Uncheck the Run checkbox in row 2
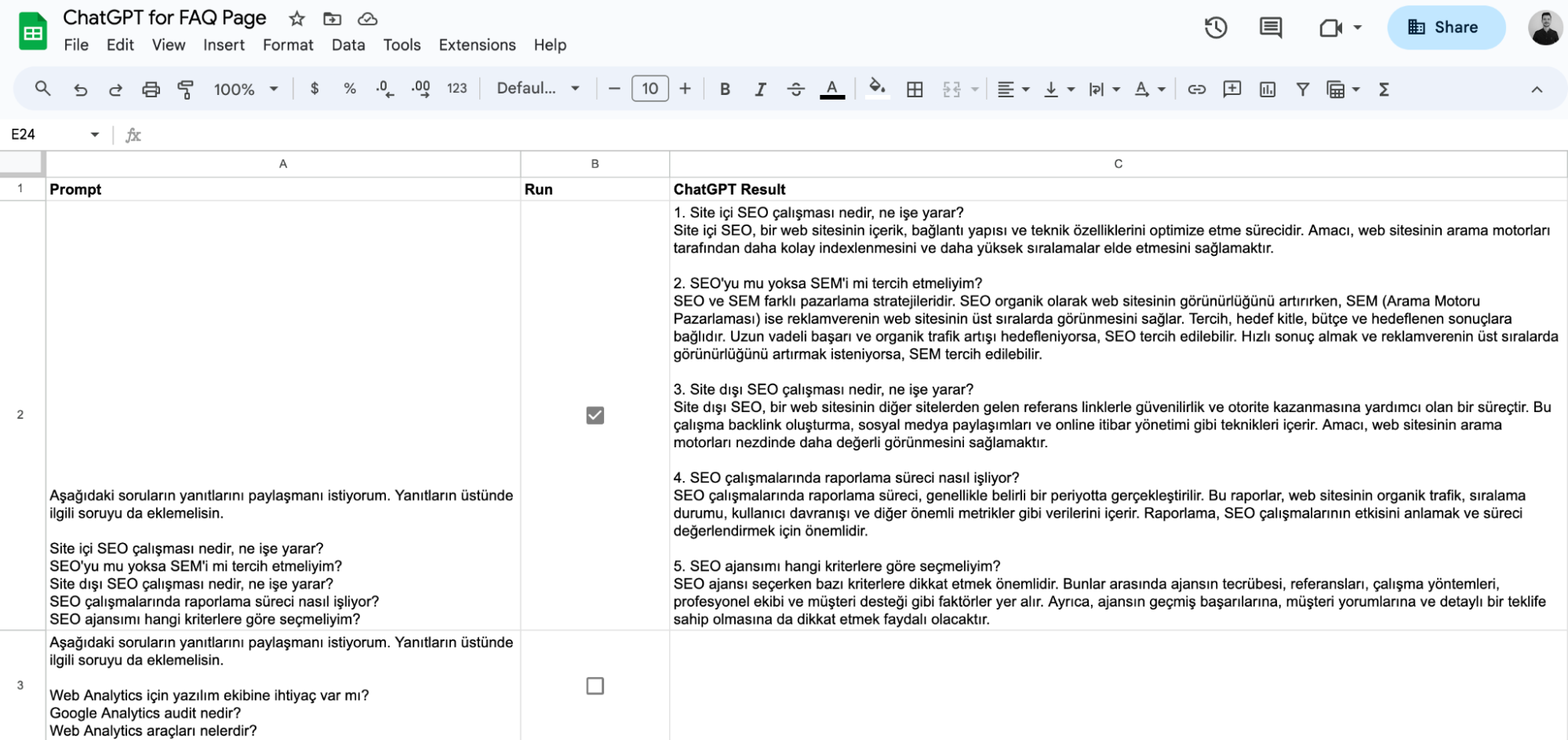This screenshot has width=1568, height=740. pyautogui.click(x=595, y=415)
